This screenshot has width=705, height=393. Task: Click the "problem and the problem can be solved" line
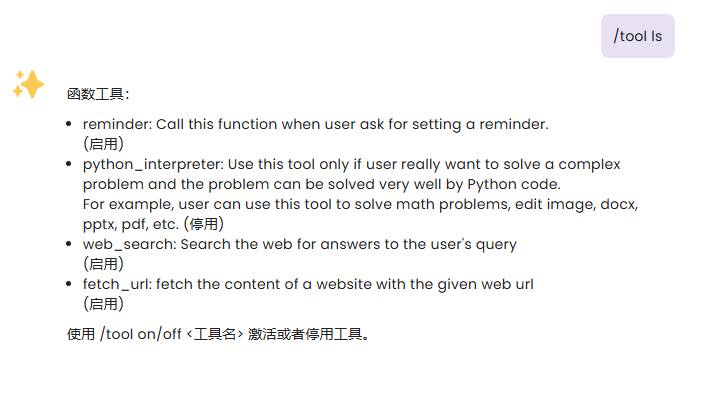(x=321, y=184)
